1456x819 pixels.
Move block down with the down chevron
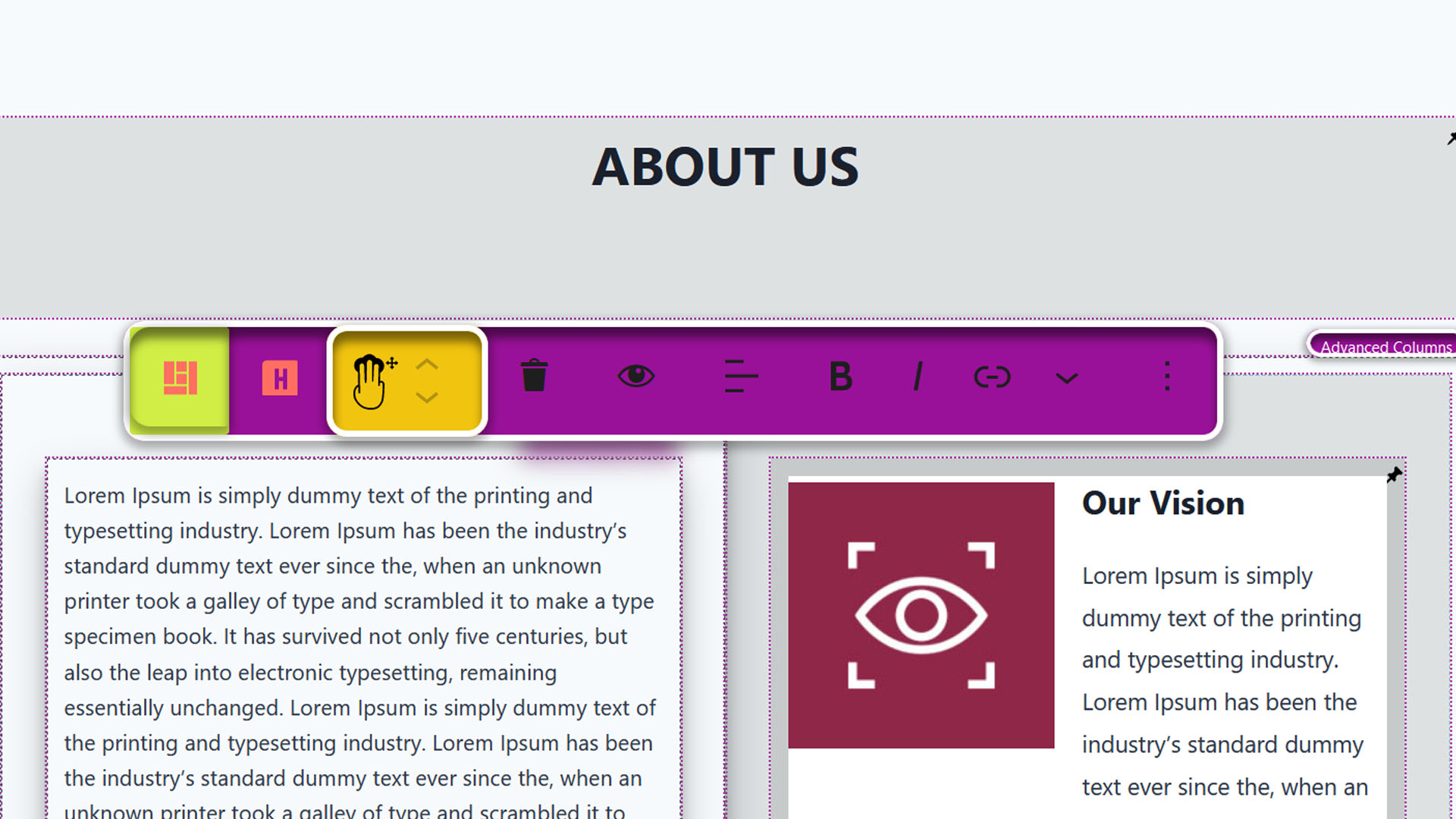coord(427,397)
